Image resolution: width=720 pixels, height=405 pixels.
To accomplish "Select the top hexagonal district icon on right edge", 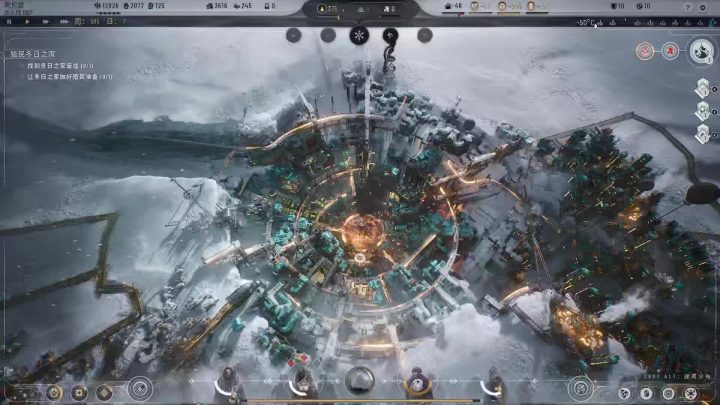I will (703, 88).
